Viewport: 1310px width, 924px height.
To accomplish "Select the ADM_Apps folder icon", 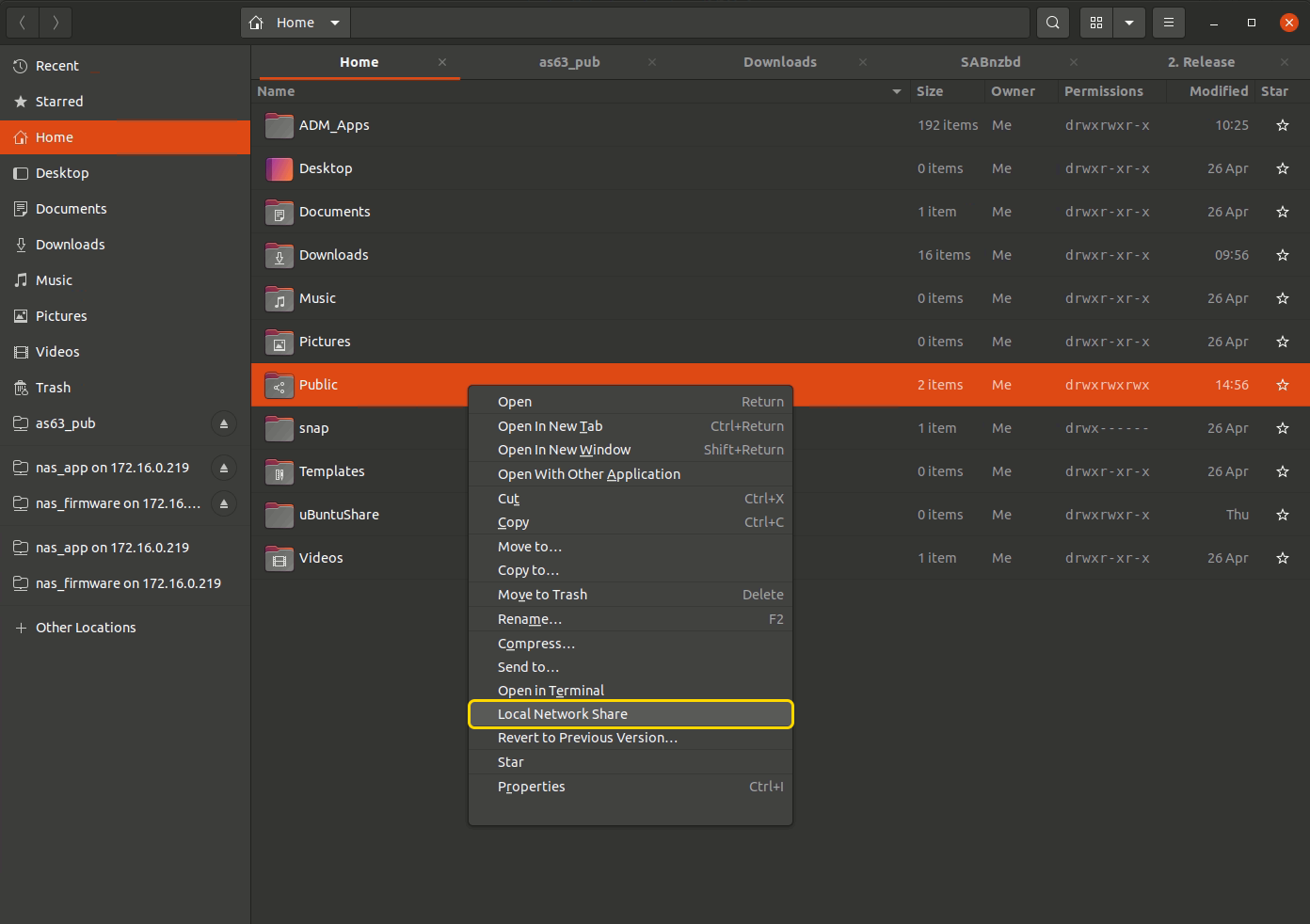I will pos(279,125).
